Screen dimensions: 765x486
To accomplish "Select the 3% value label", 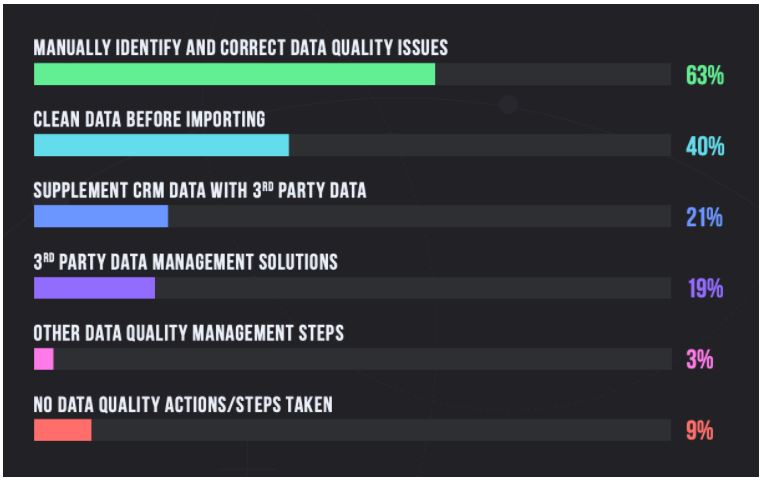I will click(700, 360).
